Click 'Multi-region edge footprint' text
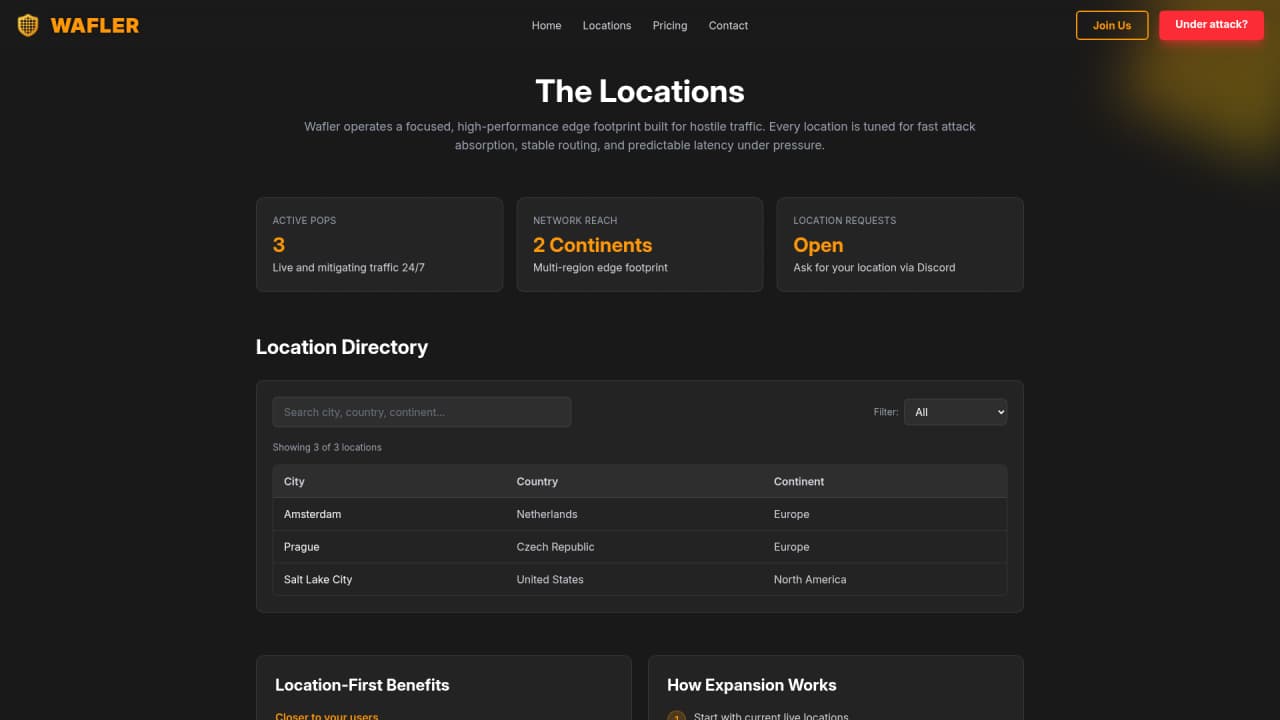Viewport: 1280px width, 720px height. pyautogui.click(x=600, y=268)
